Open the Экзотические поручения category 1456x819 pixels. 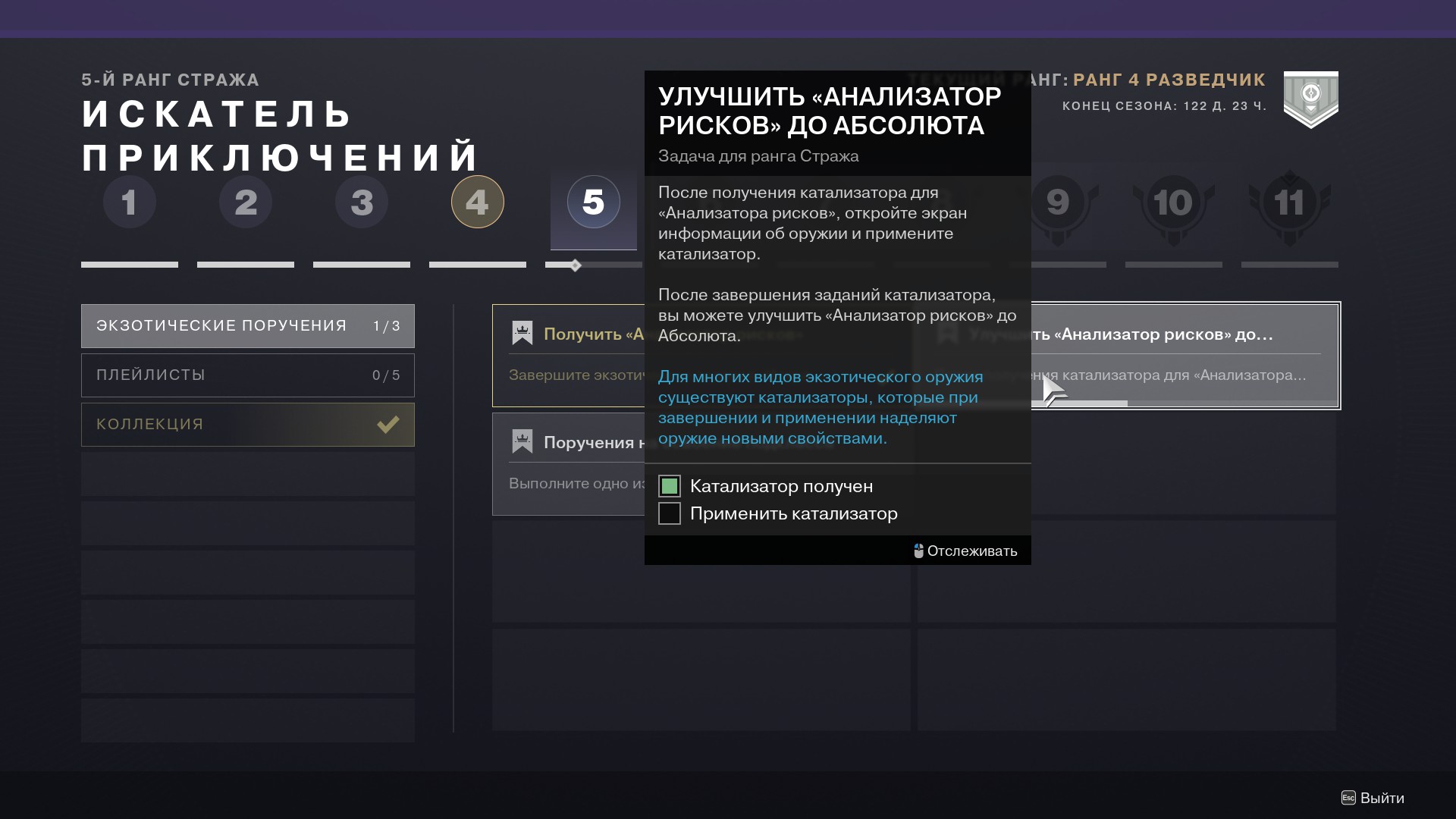[247, 326]
